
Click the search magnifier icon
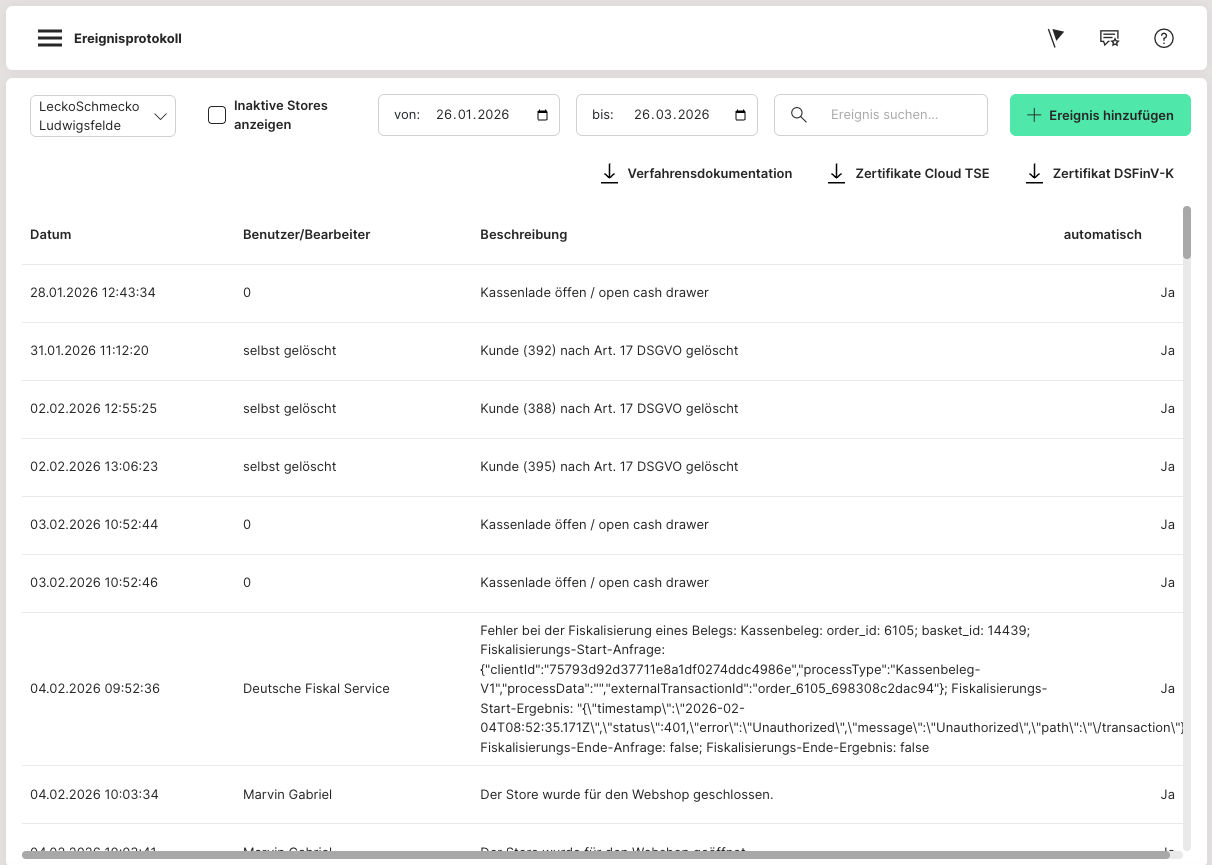click(x=799, y=115)
